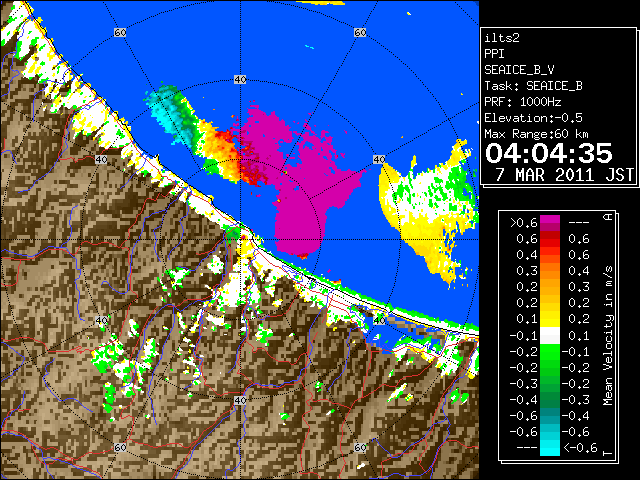Image resolution: width=640 pixels, height=480 pixels.
Task: Pick the bright red legend swatch
Action: pyautogui.click(x=550, y=242)
